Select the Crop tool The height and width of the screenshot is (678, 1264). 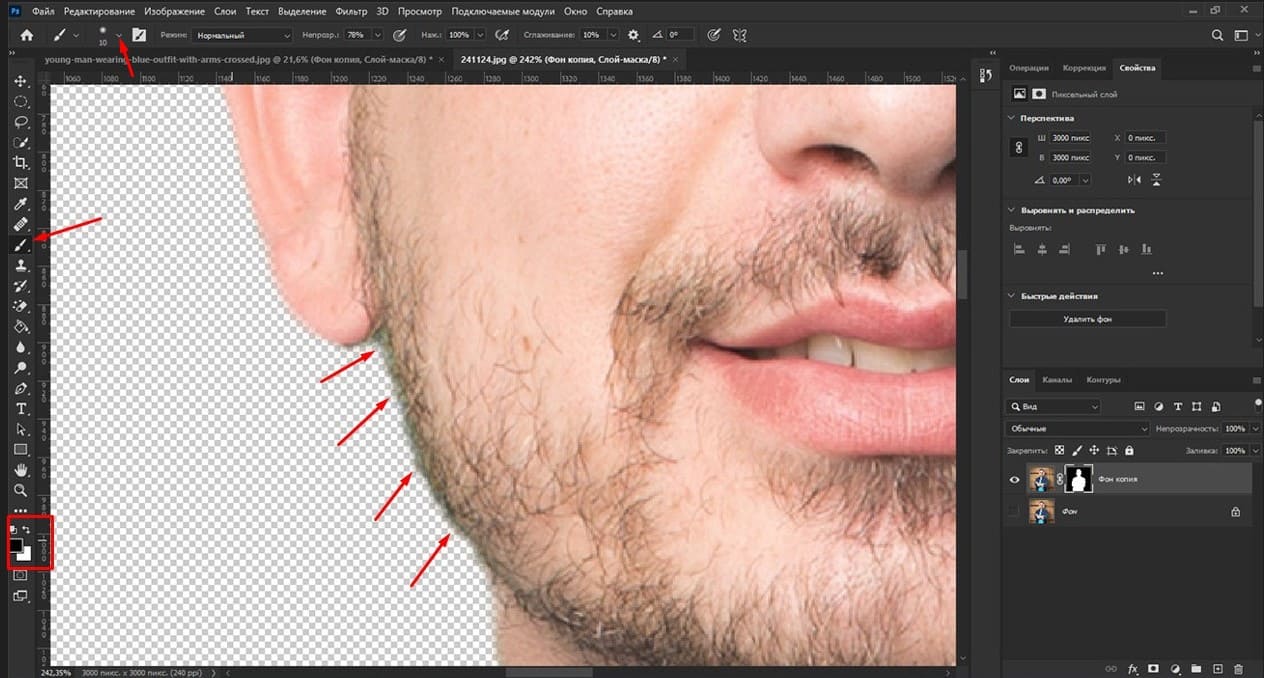tap(20, 163)
